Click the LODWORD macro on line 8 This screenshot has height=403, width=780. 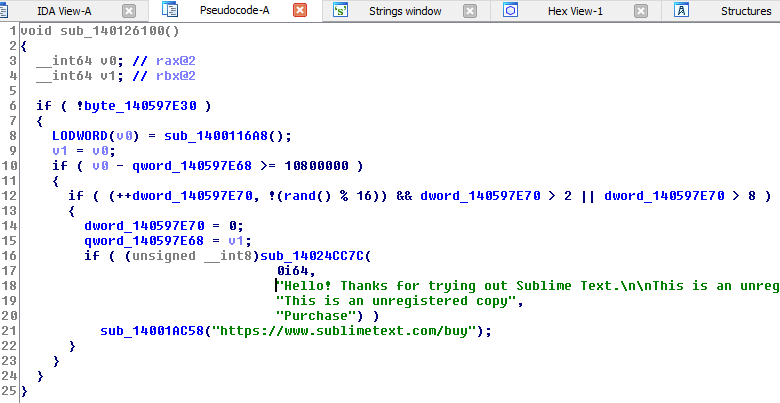pos(80,136)
